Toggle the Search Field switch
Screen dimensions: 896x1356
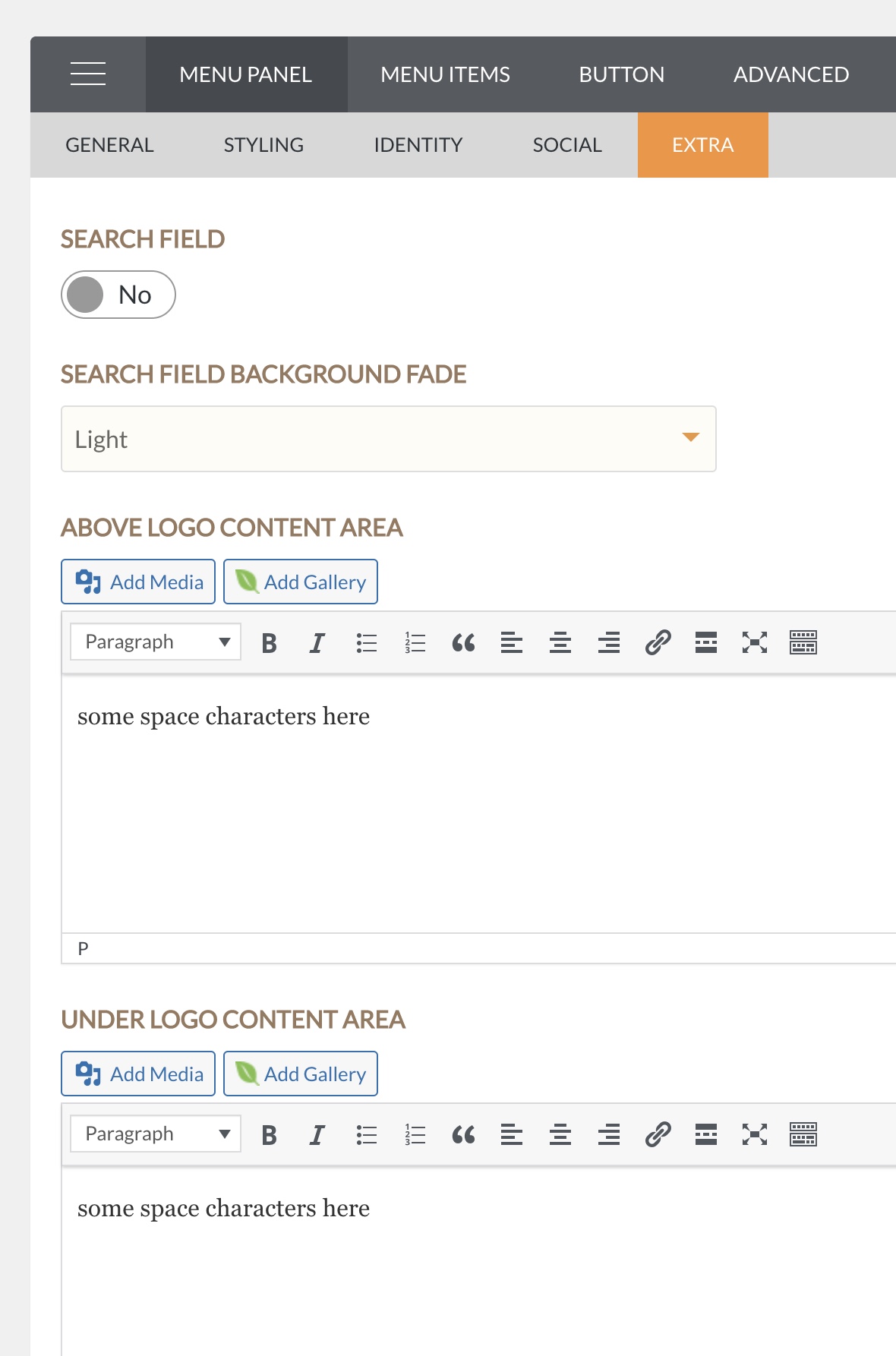click(118, 295)
